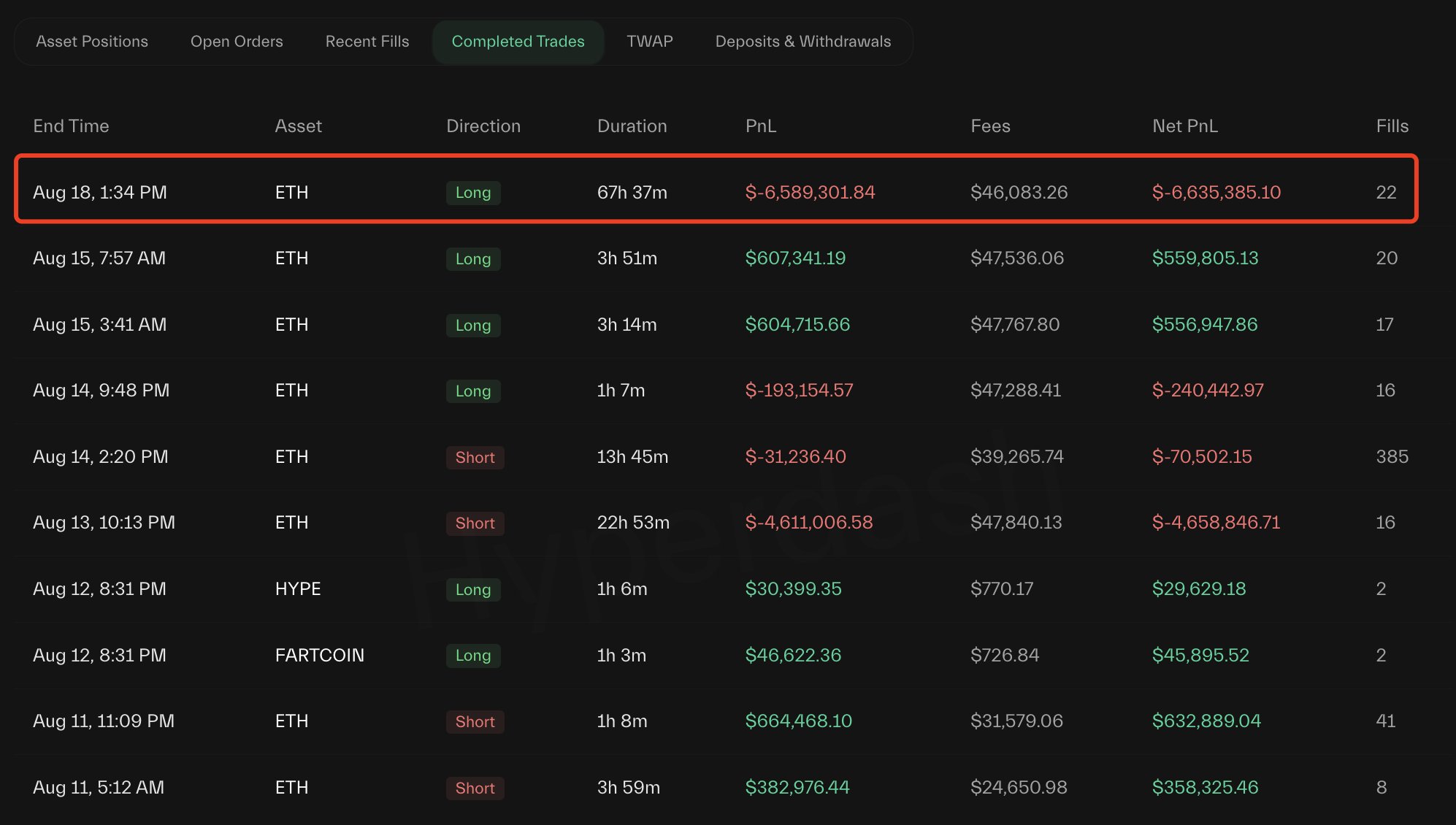Click the Short badge on Aug 13 trade
Viewport: 1456px width, 825px height.
click(475, 523)
